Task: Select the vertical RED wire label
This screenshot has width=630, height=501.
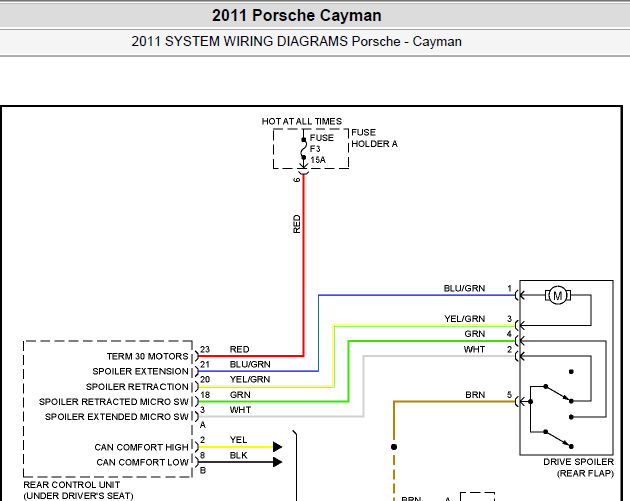Action: tap(297, 224)
